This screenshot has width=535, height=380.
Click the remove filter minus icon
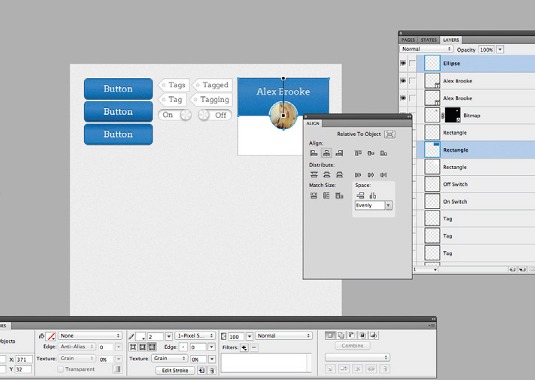254,348
